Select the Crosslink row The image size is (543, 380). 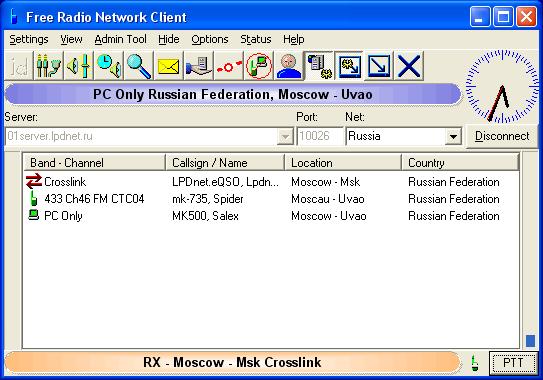(x=271, y=182)
